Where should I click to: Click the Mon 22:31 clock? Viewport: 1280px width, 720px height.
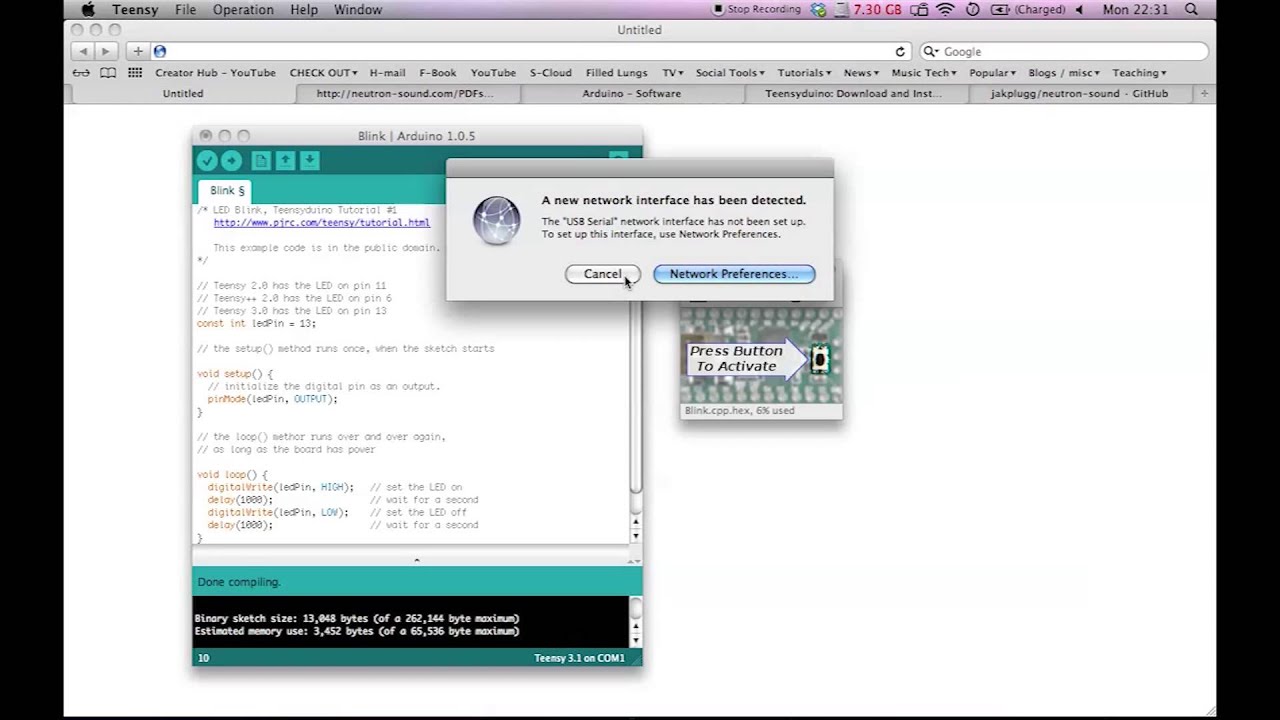click(x=1135, y=9)
